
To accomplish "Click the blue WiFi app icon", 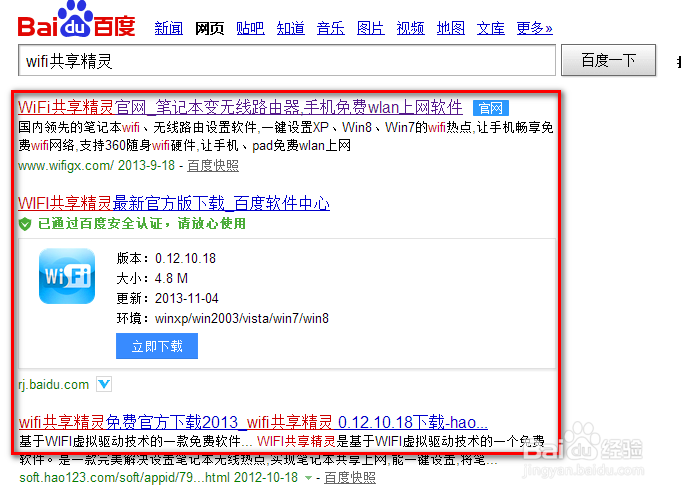I will [67, 276].
